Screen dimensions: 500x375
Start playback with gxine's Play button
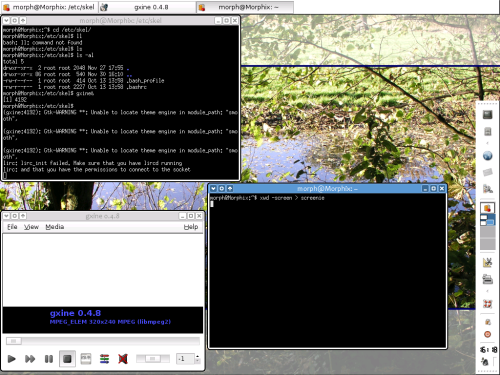coord(12,359)
